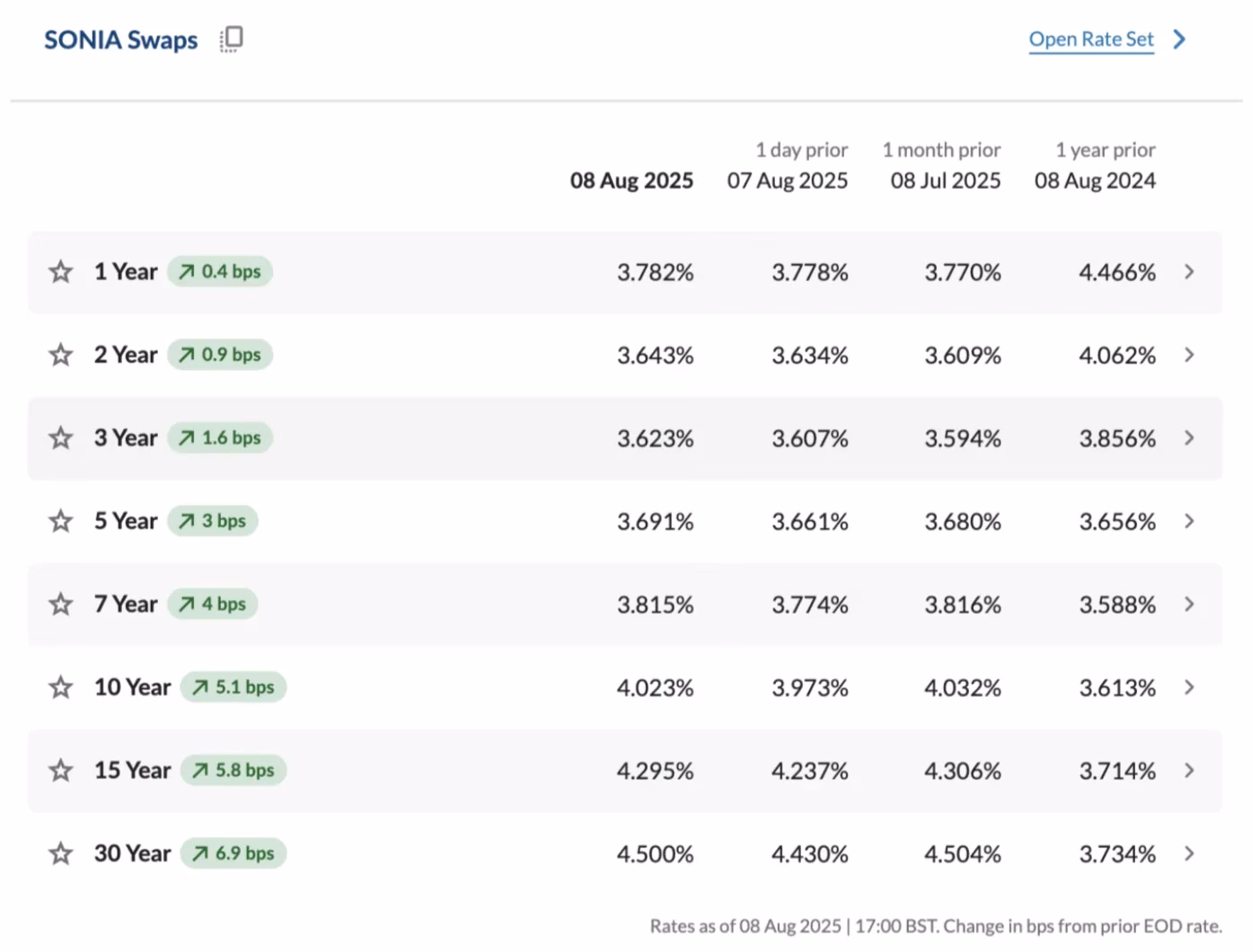This screenshot has height=952, width=1252.
Task: Click the 0.4 bps change badge
Action: [220, 271]
